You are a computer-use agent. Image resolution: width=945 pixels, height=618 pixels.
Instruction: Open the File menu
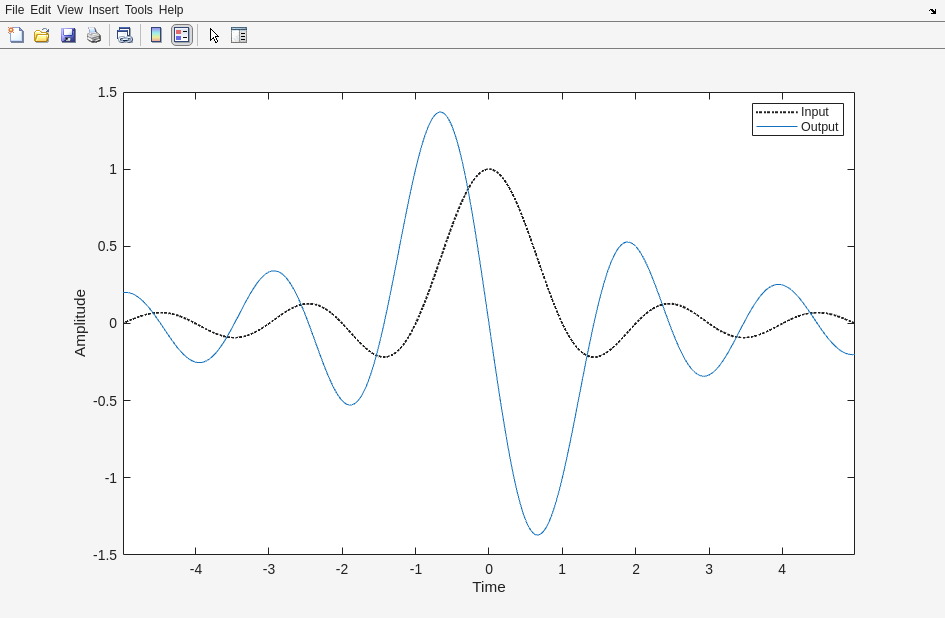click(14, 10)
